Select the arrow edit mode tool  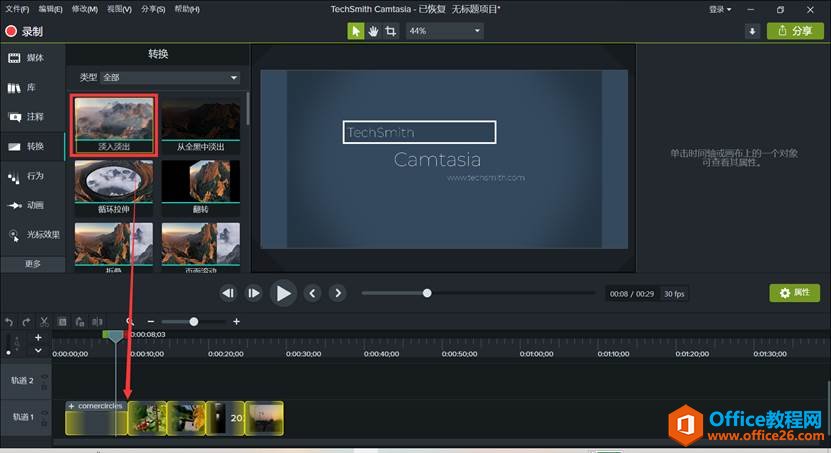pos(356,31)
